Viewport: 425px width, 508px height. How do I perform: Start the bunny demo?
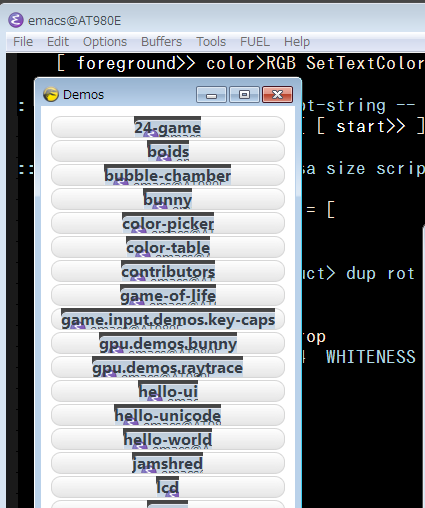[168, 199]
